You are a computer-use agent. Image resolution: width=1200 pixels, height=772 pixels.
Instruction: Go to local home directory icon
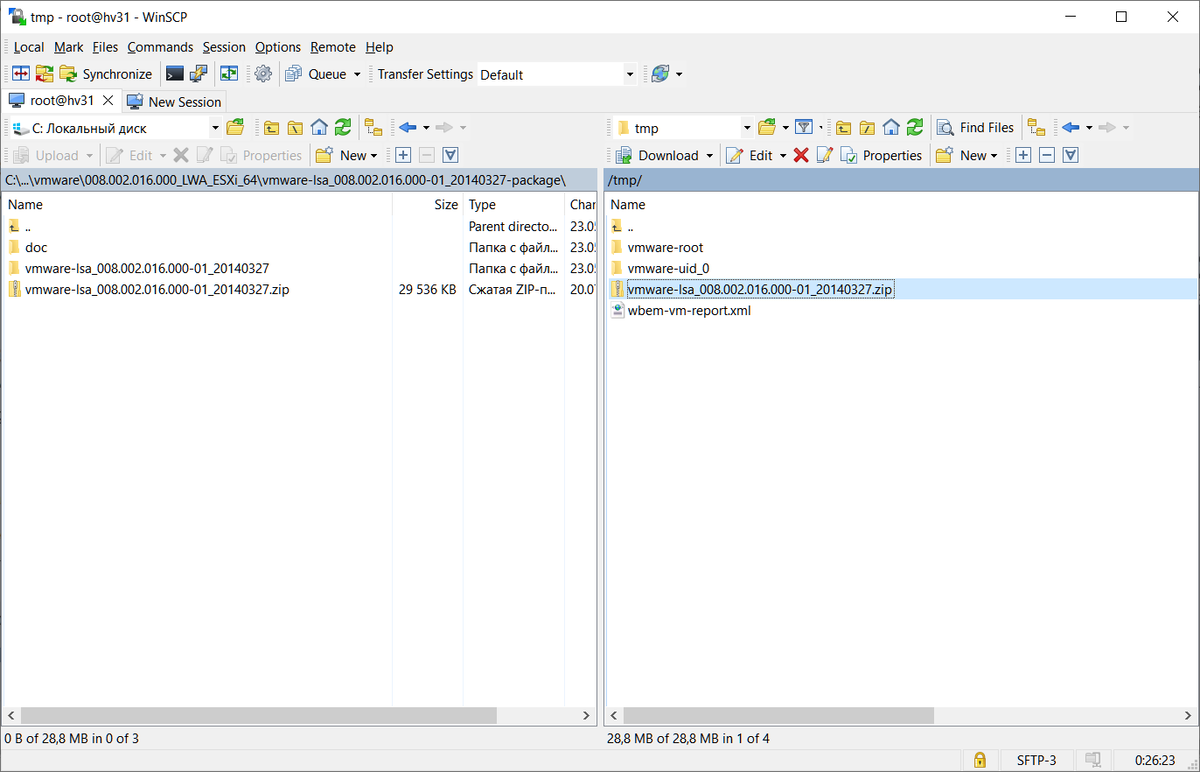click(319, 127)
